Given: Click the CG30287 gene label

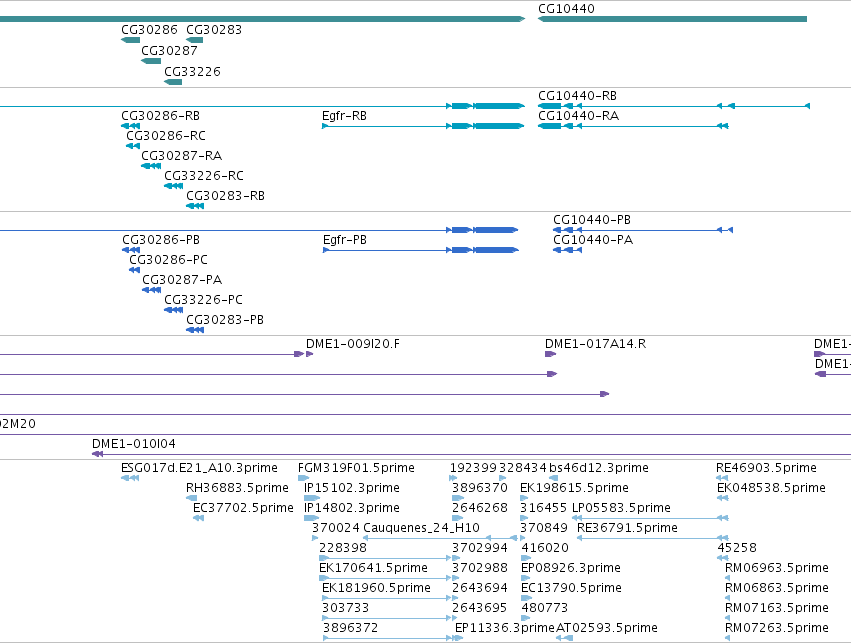Looking at the screenshot, I should (x=169, y=50).
